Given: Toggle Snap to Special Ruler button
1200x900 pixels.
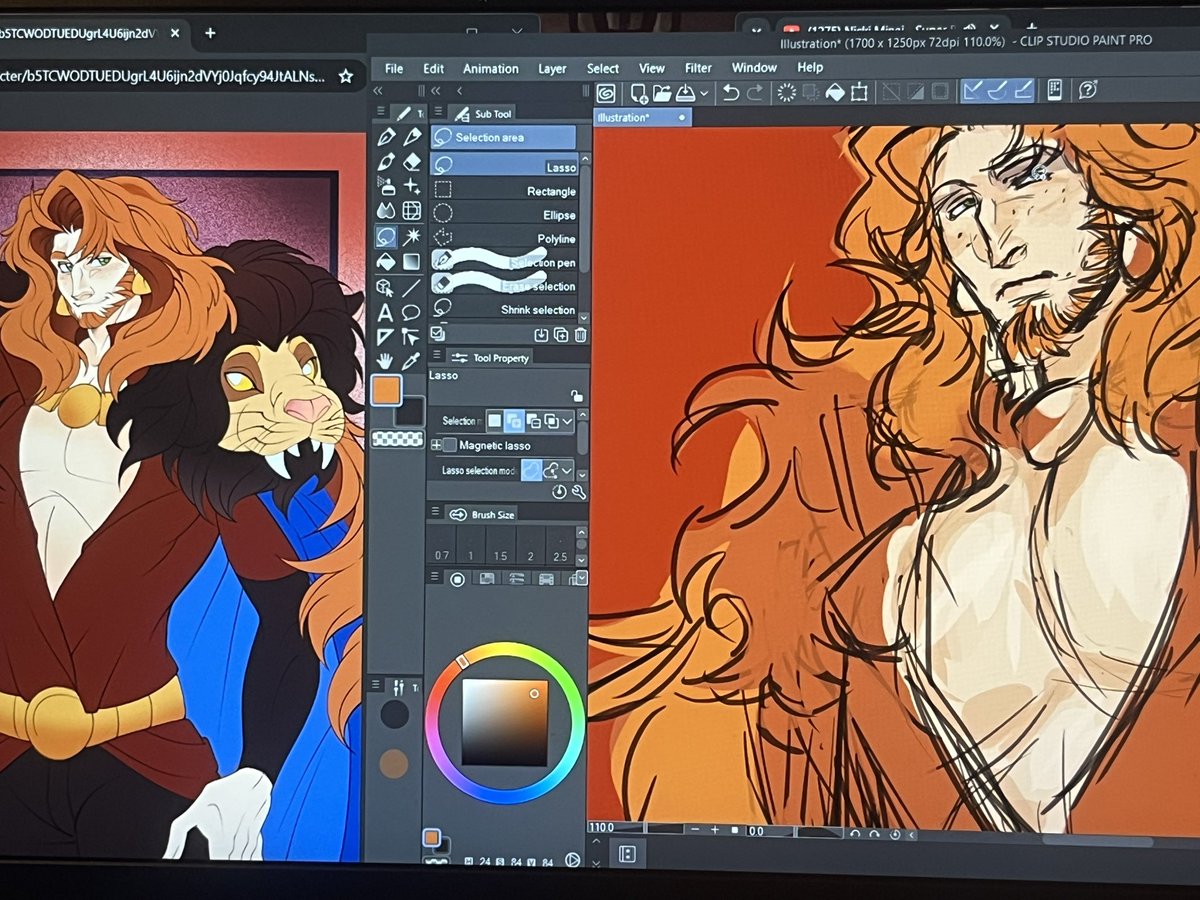Looking at the screenshot, I should [x=997, y=91].
